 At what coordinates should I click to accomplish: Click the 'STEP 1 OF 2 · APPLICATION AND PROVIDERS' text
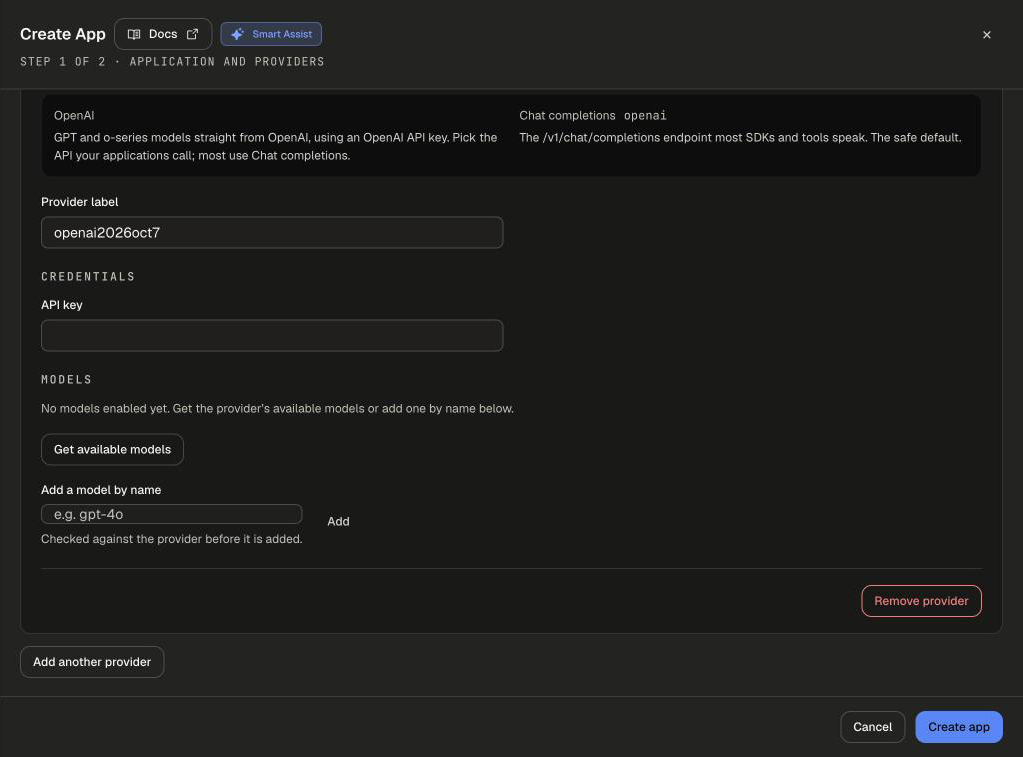pos(172,61)
